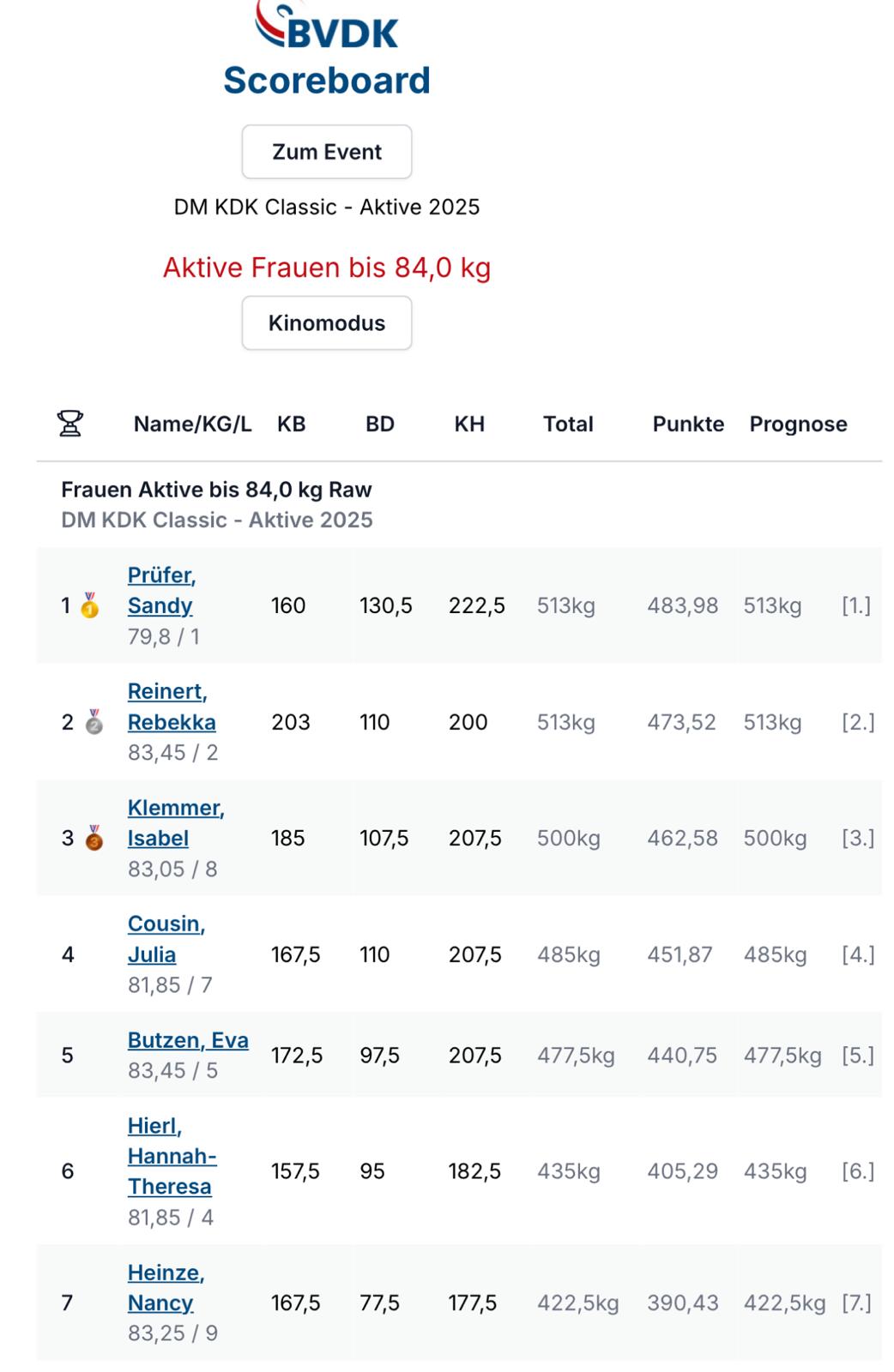Open Klemmer, Isabel athlete link

(176, 822)
